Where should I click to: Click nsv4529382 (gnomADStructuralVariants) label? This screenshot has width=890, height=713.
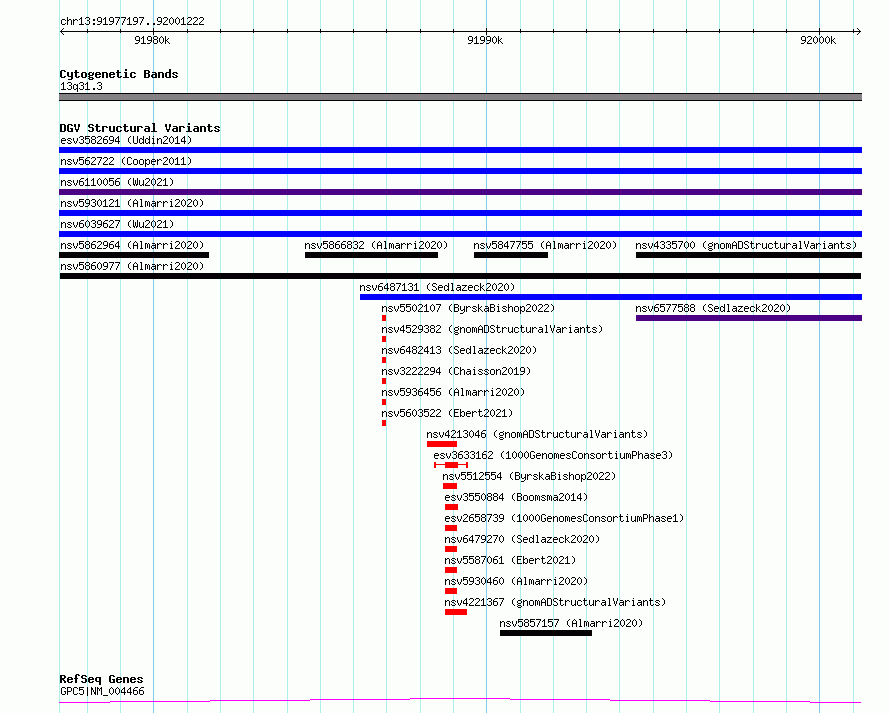[x=492, y=329]
